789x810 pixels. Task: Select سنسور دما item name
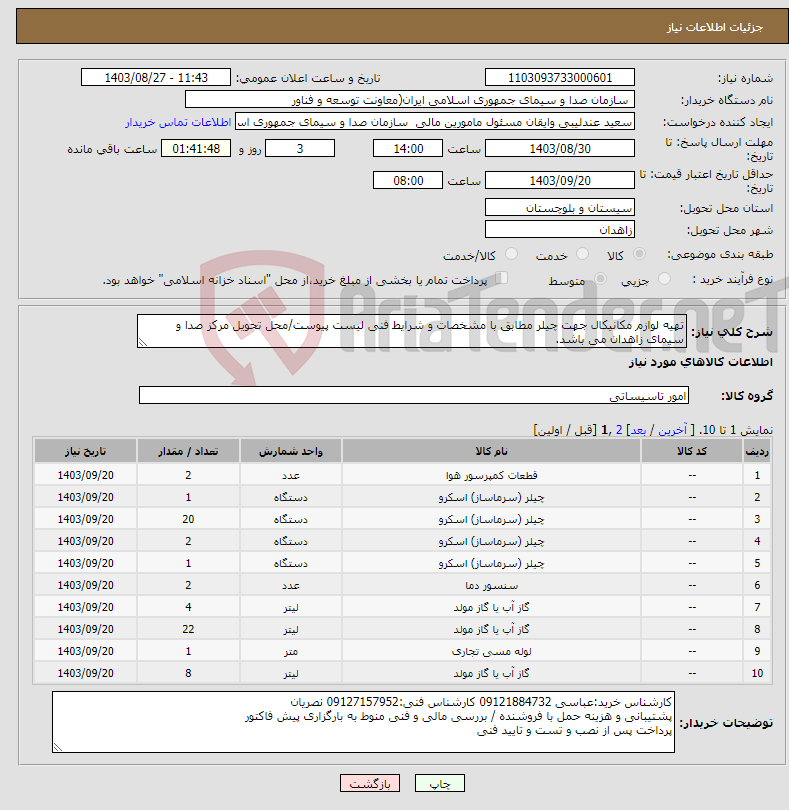(491, 585)
